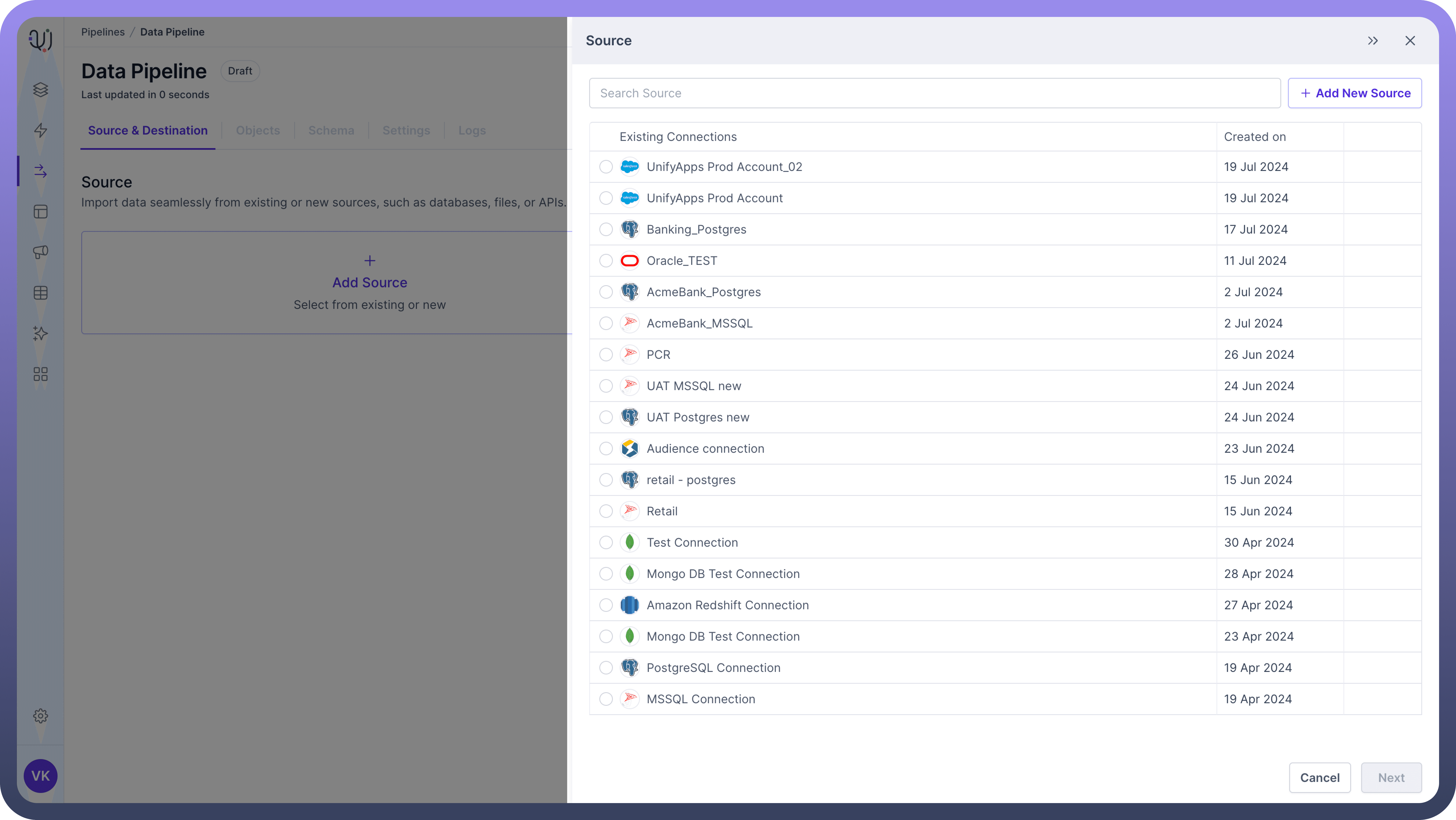1456x820 pixels.
Task: Open settings gear in sidebar
Action: [x=40, y=716]
